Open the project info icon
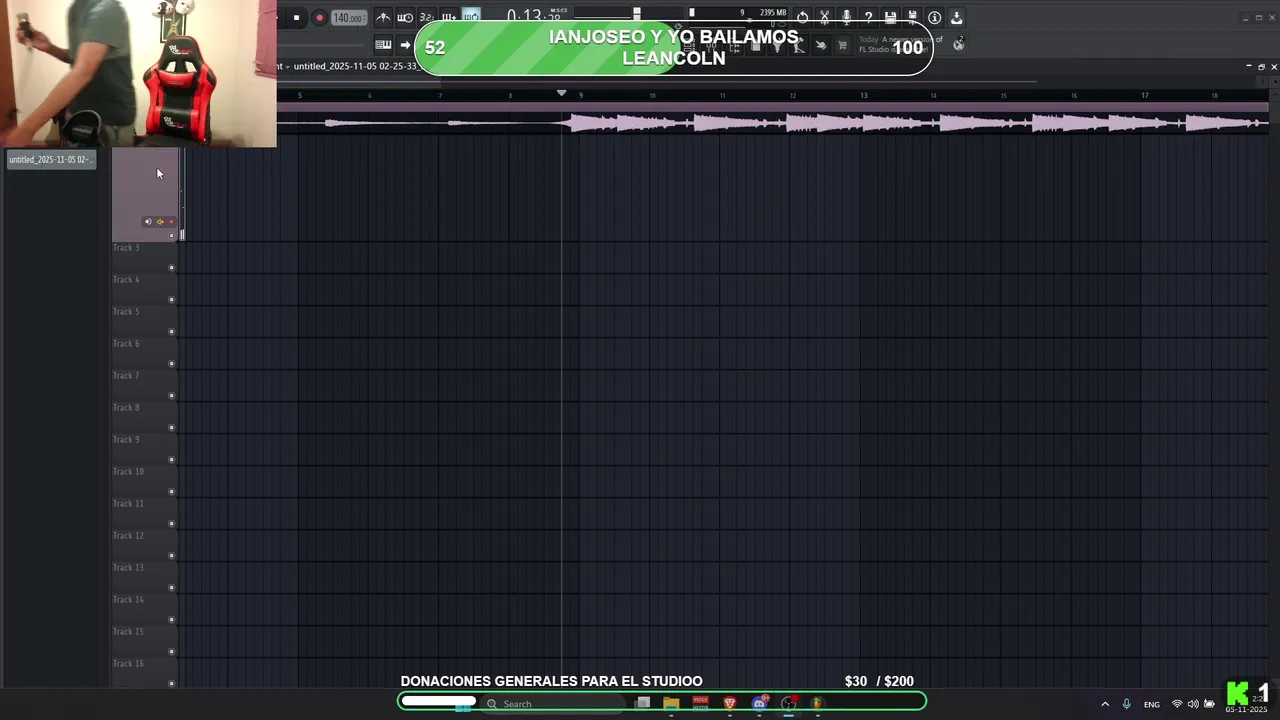 point(934,18)
